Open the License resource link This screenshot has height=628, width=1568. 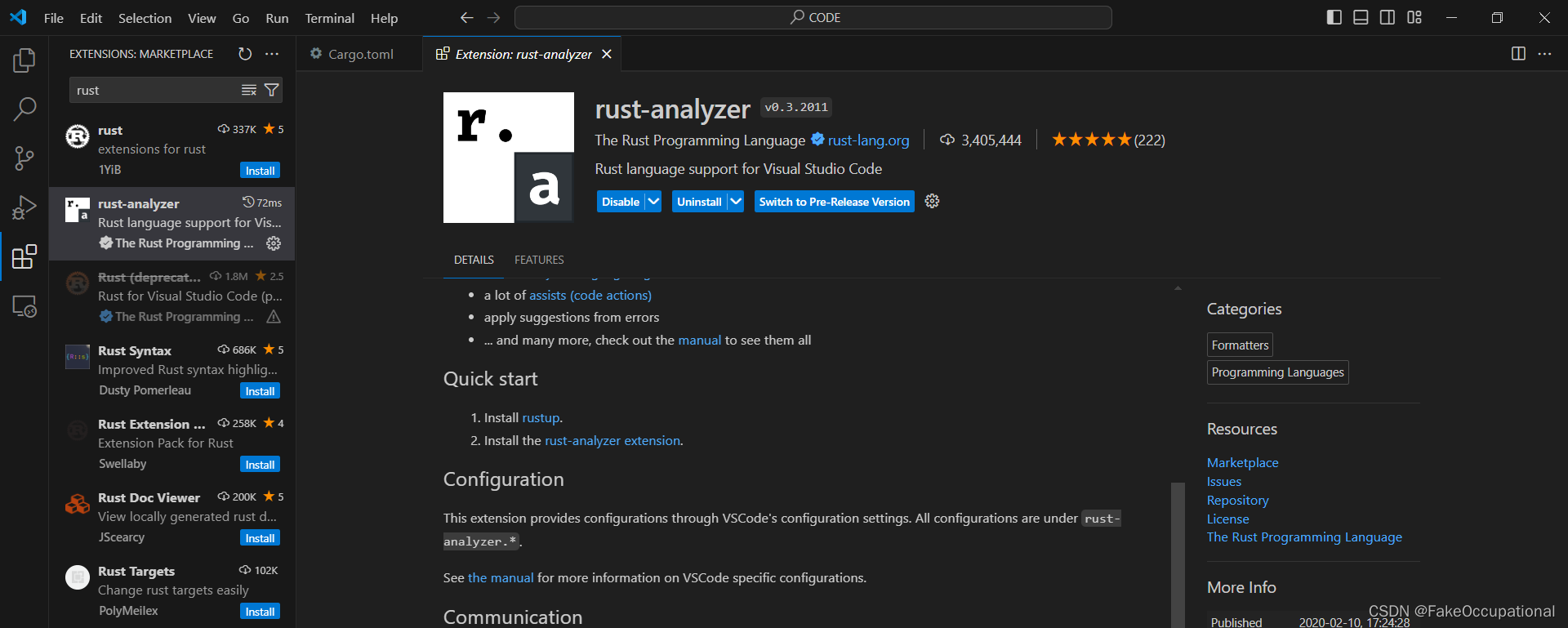[x=1228, y=519]
